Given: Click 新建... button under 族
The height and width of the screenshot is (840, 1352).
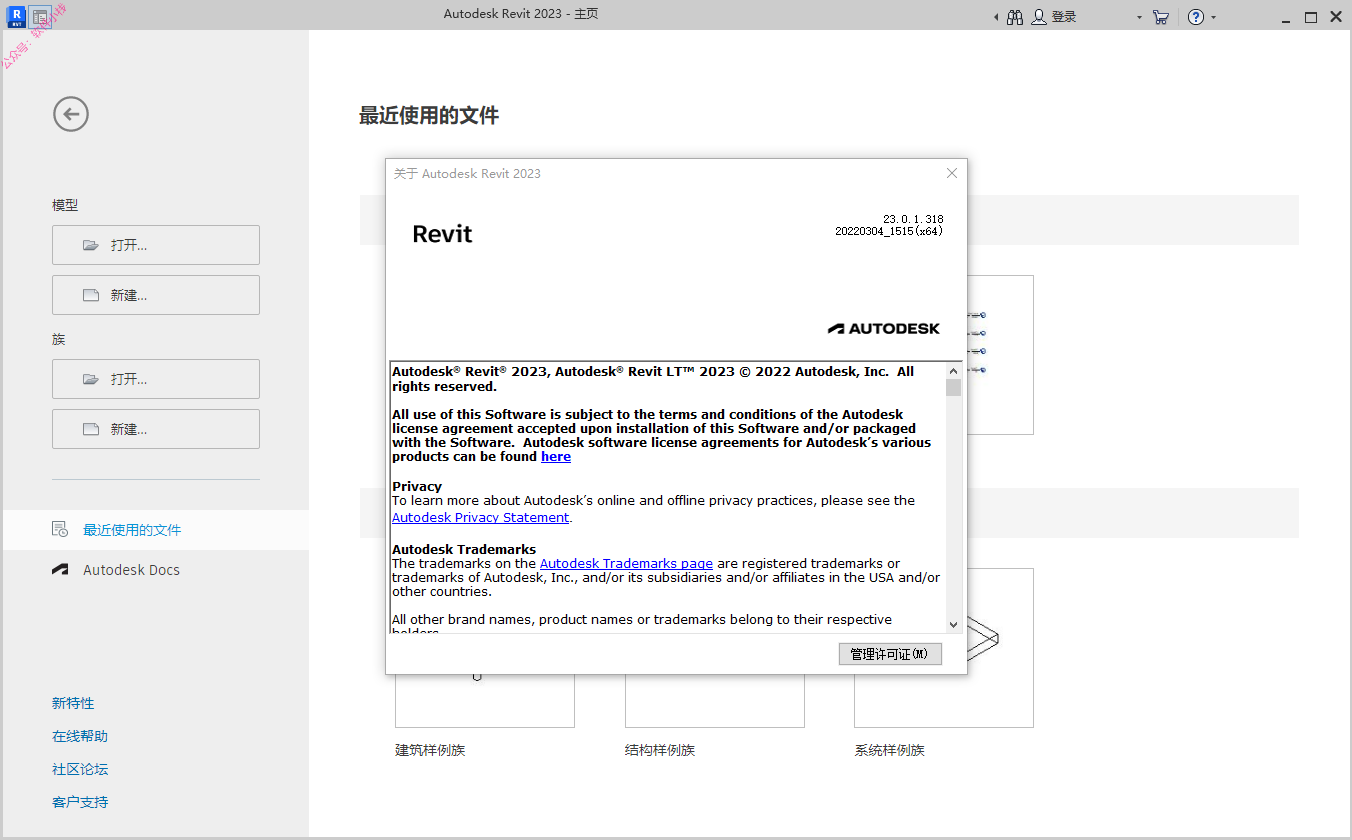Looking at the screenshot, I should pos(156,429).
